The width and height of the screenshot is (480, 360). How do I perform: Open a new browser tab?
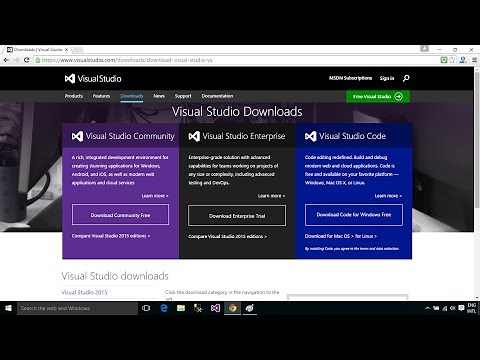[78, 50]
